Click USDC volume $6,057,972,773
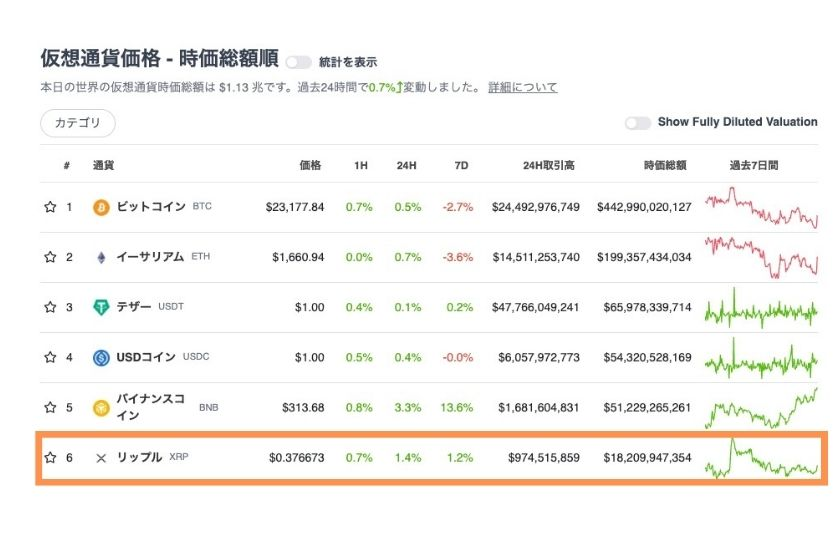840x560 pixels. click(539, 357)
